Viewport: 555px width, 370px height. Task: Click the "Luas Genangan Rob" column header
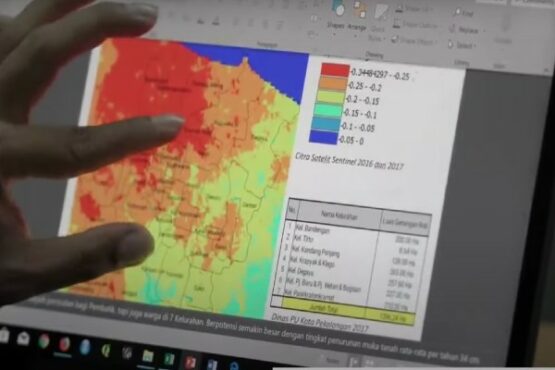pos(405,223)
